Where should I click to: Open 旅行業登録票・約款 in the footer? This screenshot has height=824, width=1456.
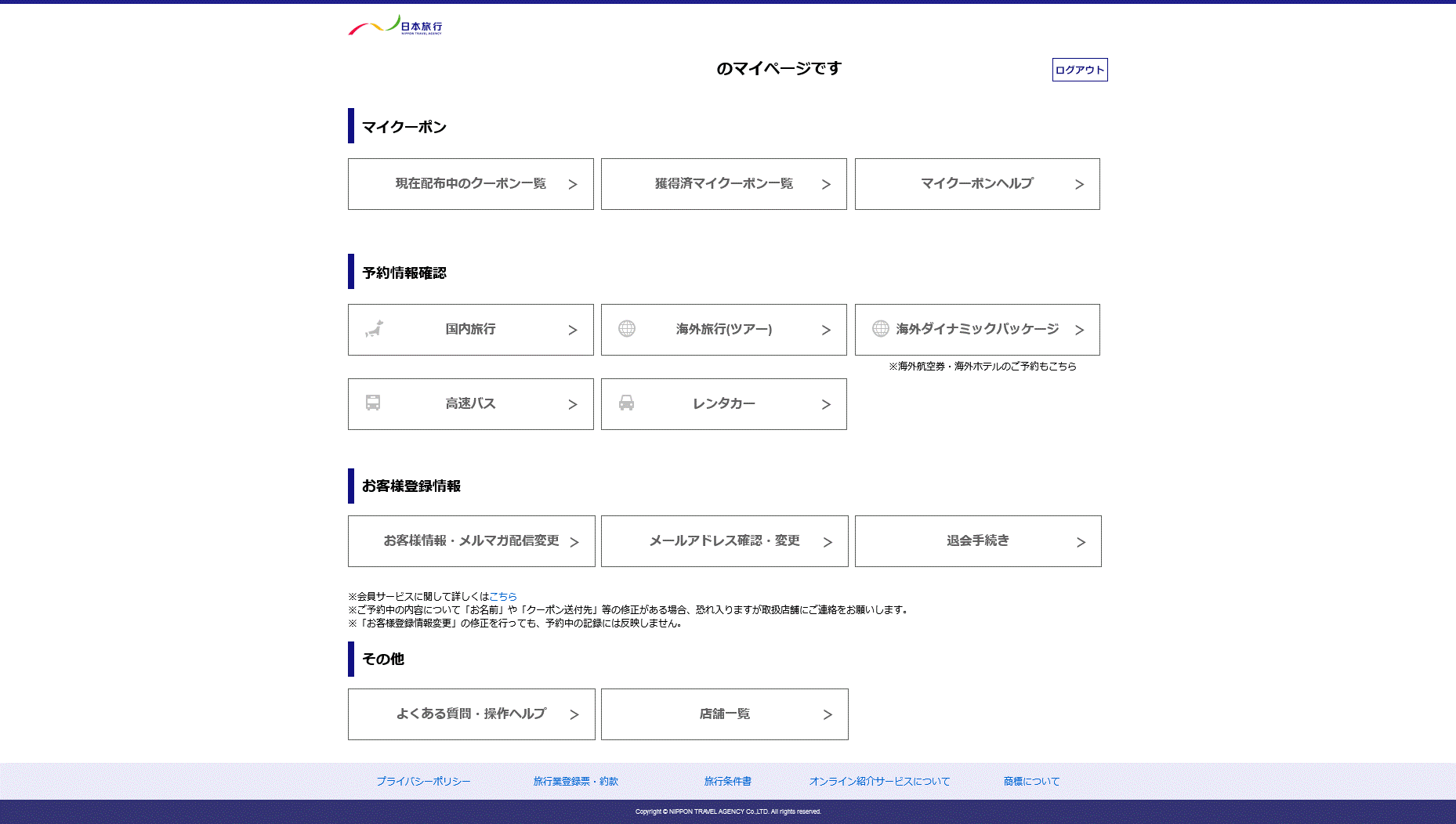click(575, 782)
